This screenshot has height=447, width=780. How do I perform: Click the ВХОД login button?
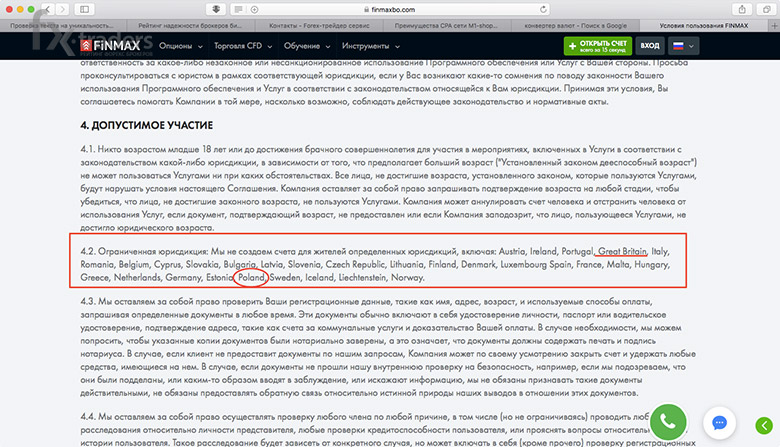tap(650, 46)
